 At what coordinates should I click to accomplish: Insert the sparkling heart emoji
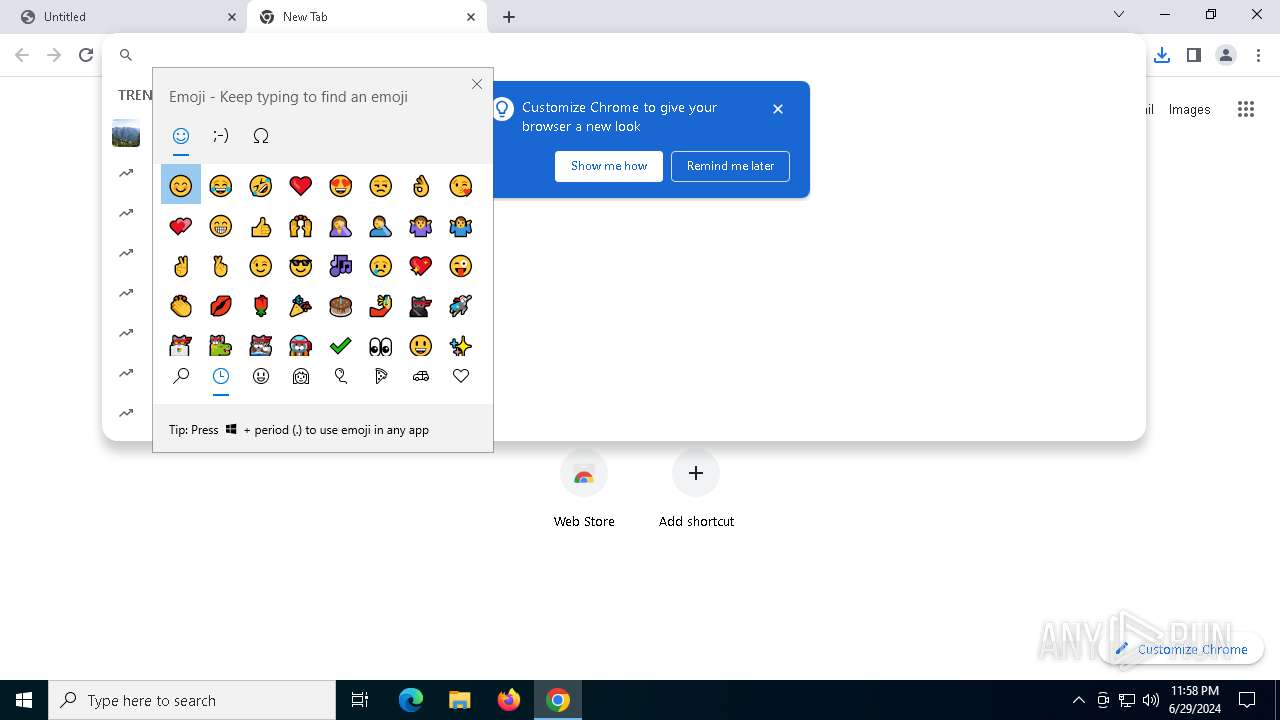(x=421, y=266)
